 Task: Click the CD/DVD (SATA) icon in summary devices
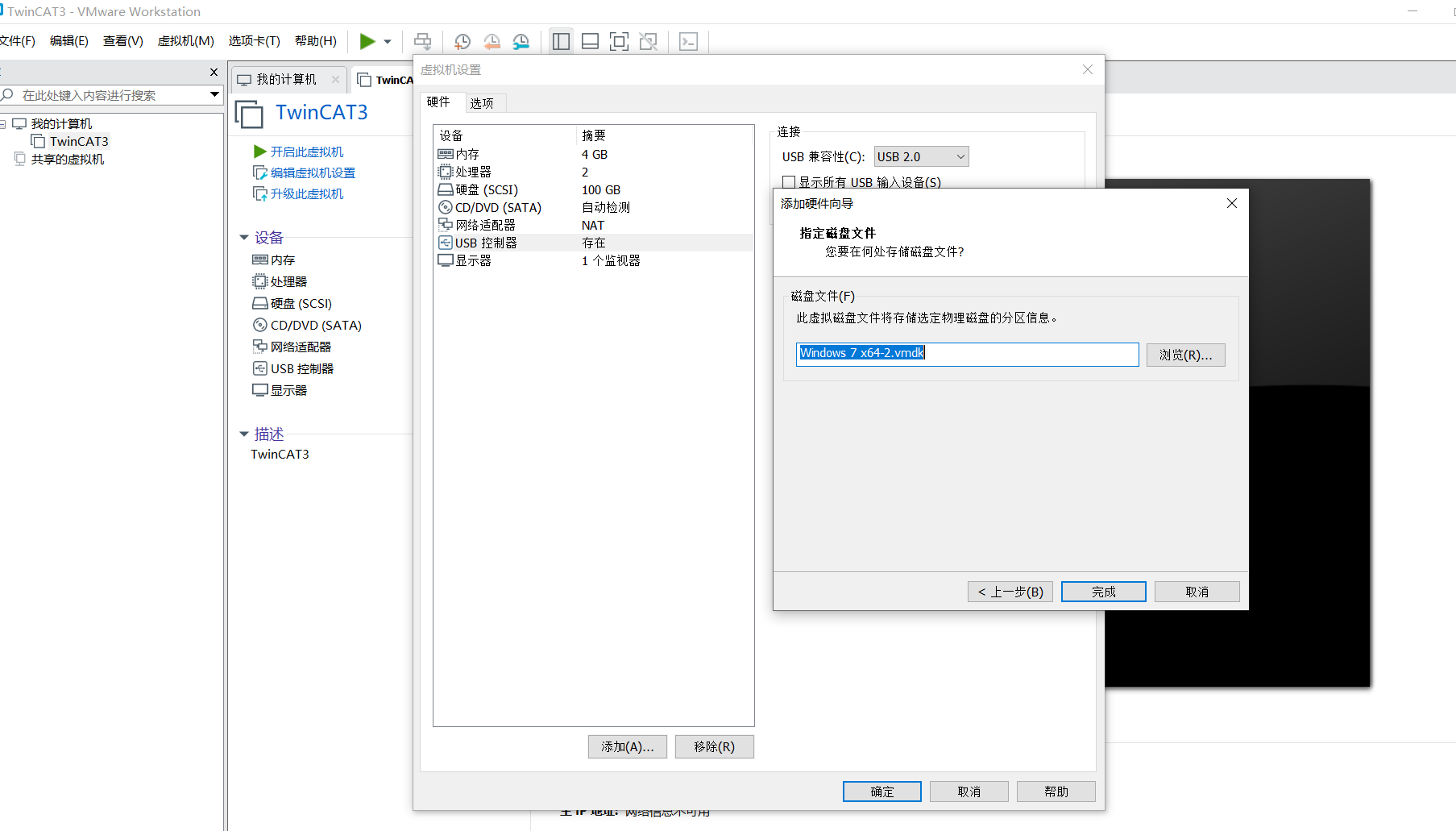click(x=259, y=325)
